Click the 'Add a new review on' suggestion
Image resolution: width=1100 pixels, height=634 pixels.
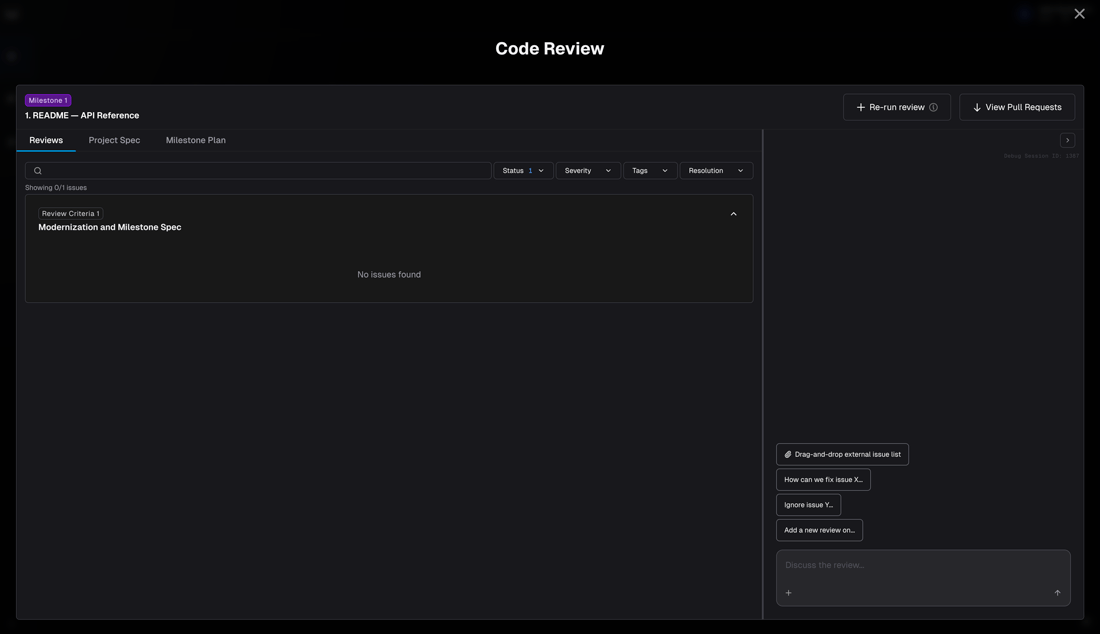(x=819, y=530)
